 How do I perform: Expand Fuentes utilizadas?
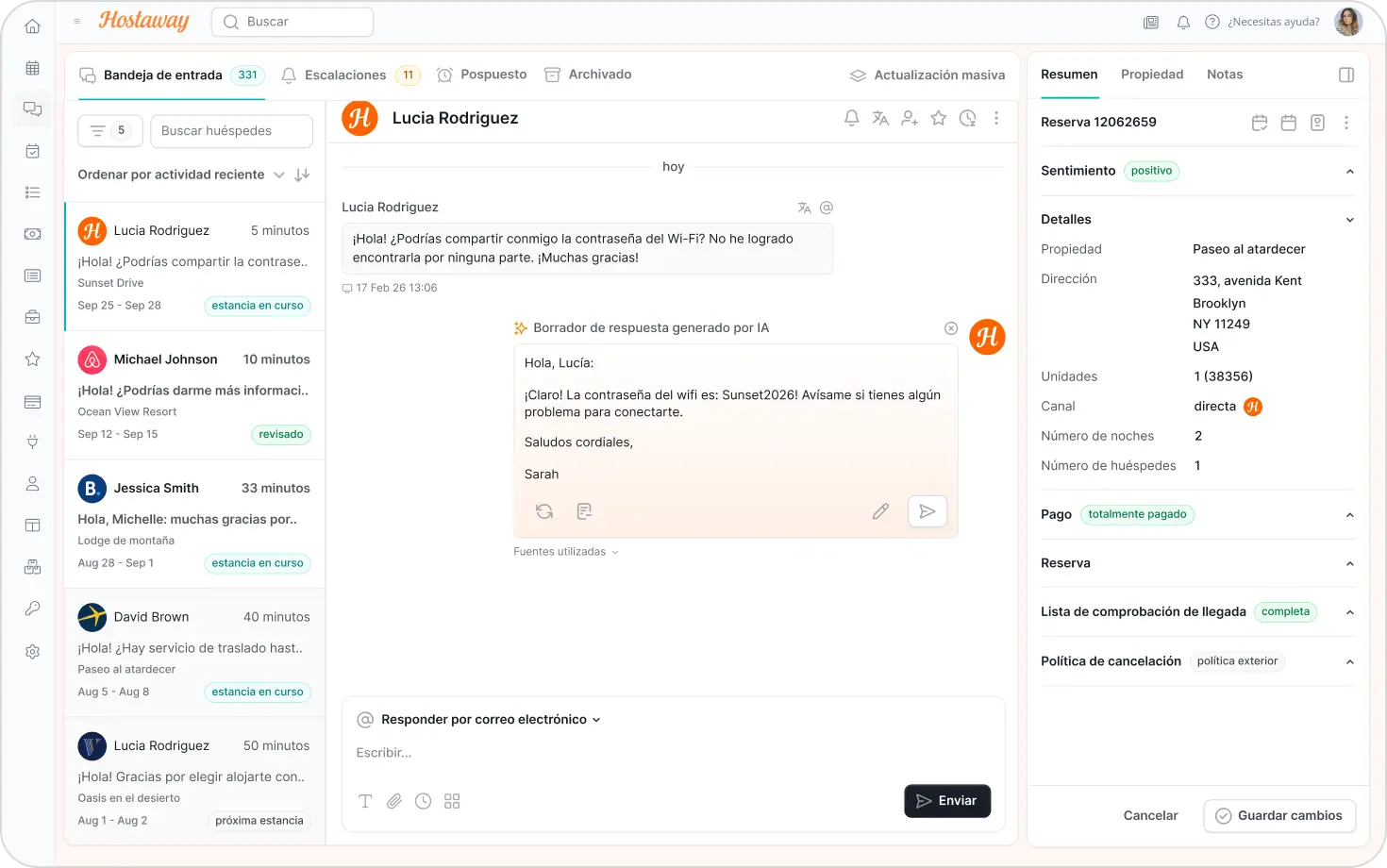point(566,552)
